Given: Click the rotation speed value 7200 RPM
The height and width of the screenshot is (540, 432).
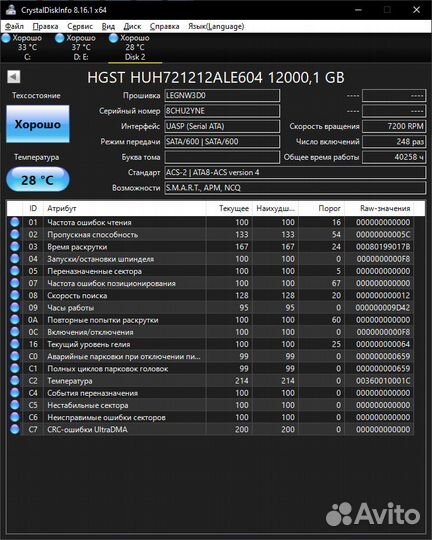Looking at the screenshot, I should [x=394, y=126].
